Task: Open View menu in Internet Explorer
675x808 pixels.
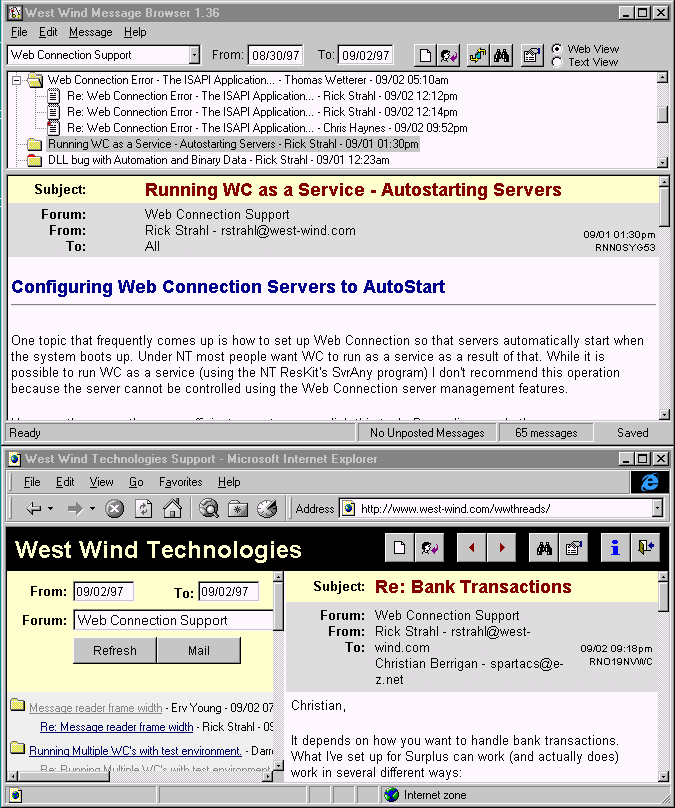Action: pyautogui.click(x=102, y=482)
